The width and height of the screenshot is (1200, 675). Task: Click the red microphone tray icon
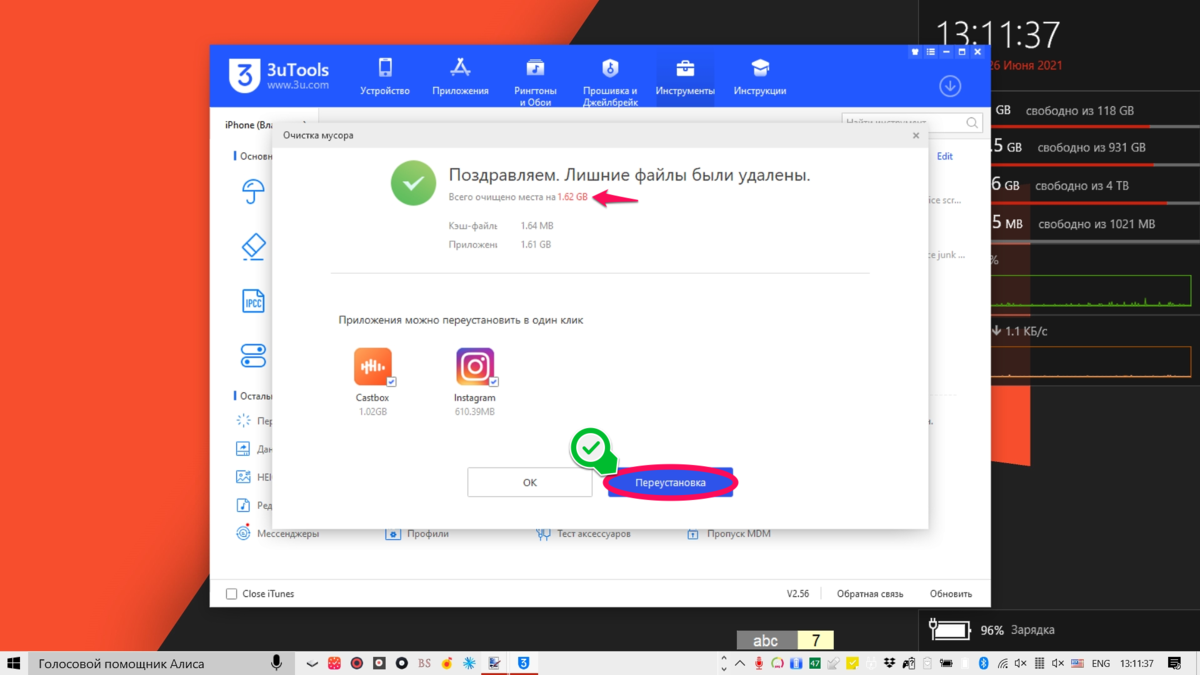pyautogui.click(x=759, y=663)
